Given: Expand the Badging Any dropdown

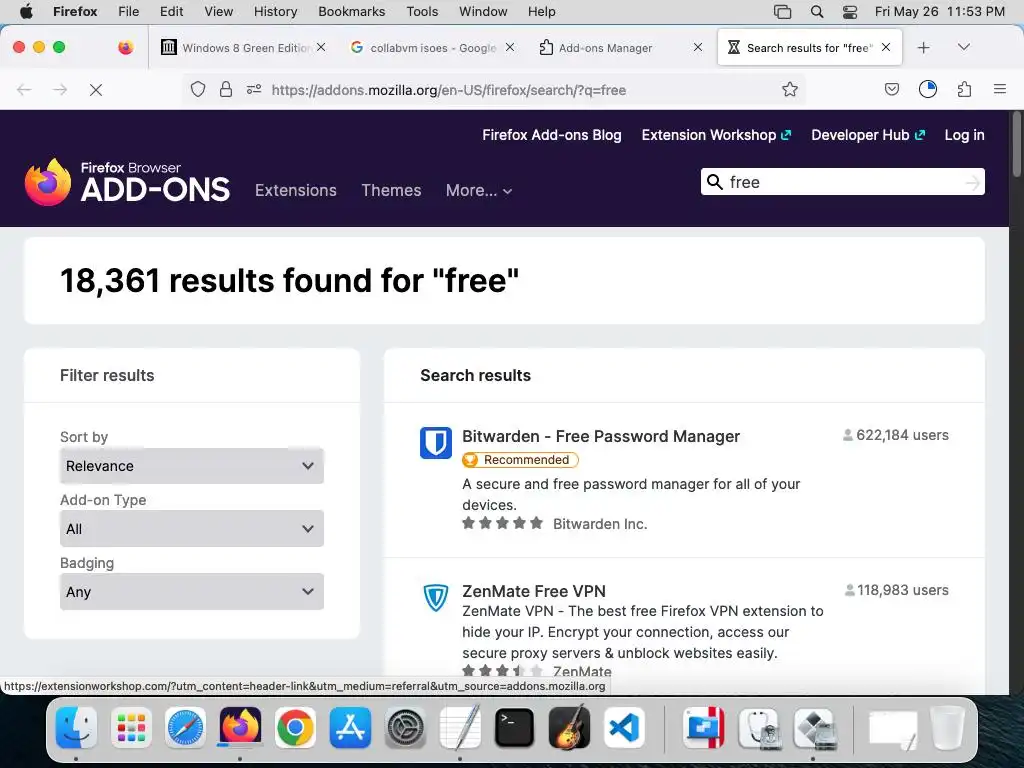Looking at the screenshot, I should pos(192,592).
